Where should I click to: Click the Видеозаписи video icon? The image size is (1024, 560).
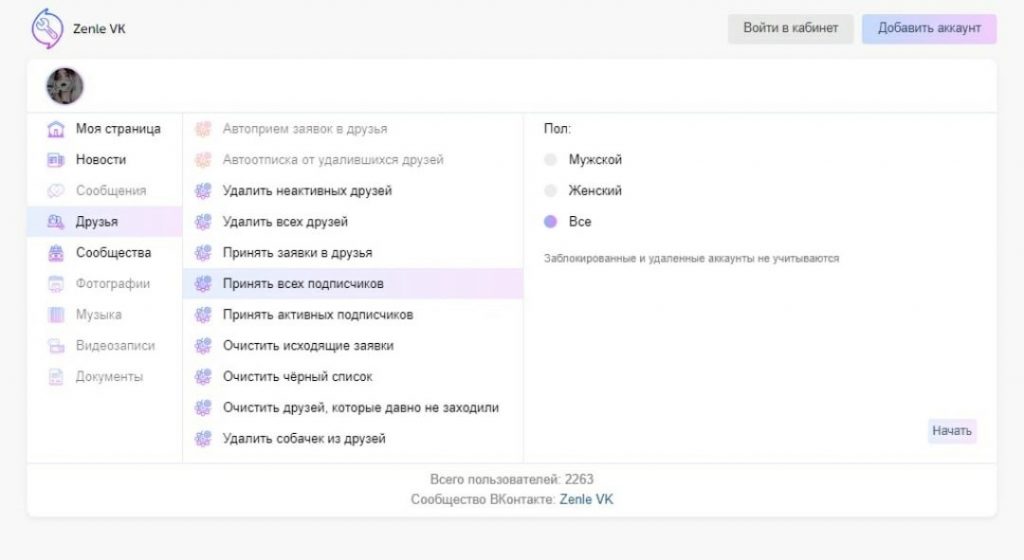56,346
